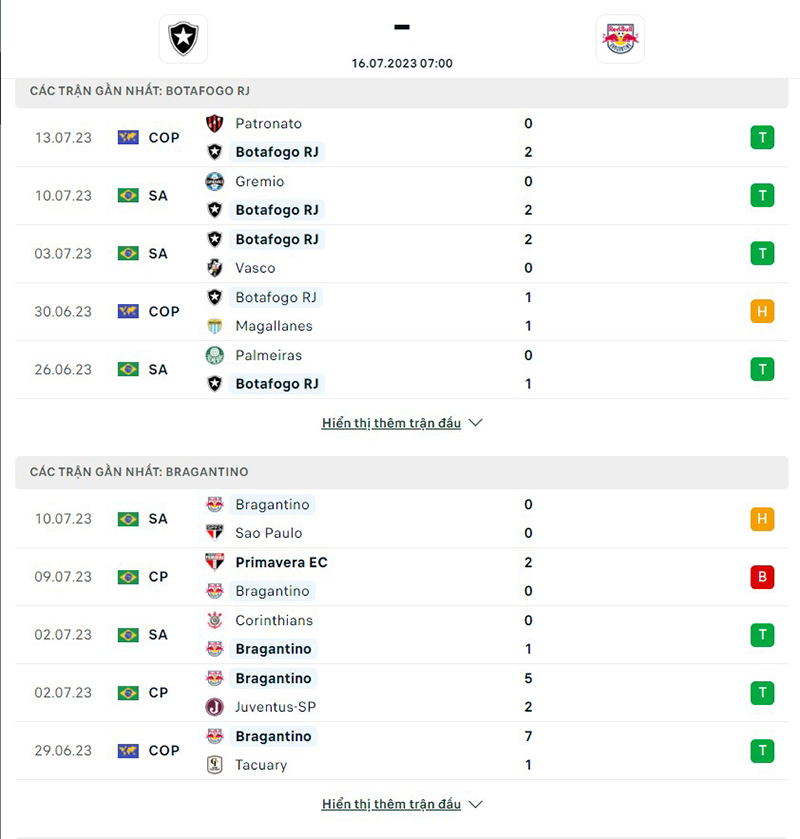The height and width of the screenshot is (839, 800).
Task: Click the Juventus-SP club badge
Action: 214,706
